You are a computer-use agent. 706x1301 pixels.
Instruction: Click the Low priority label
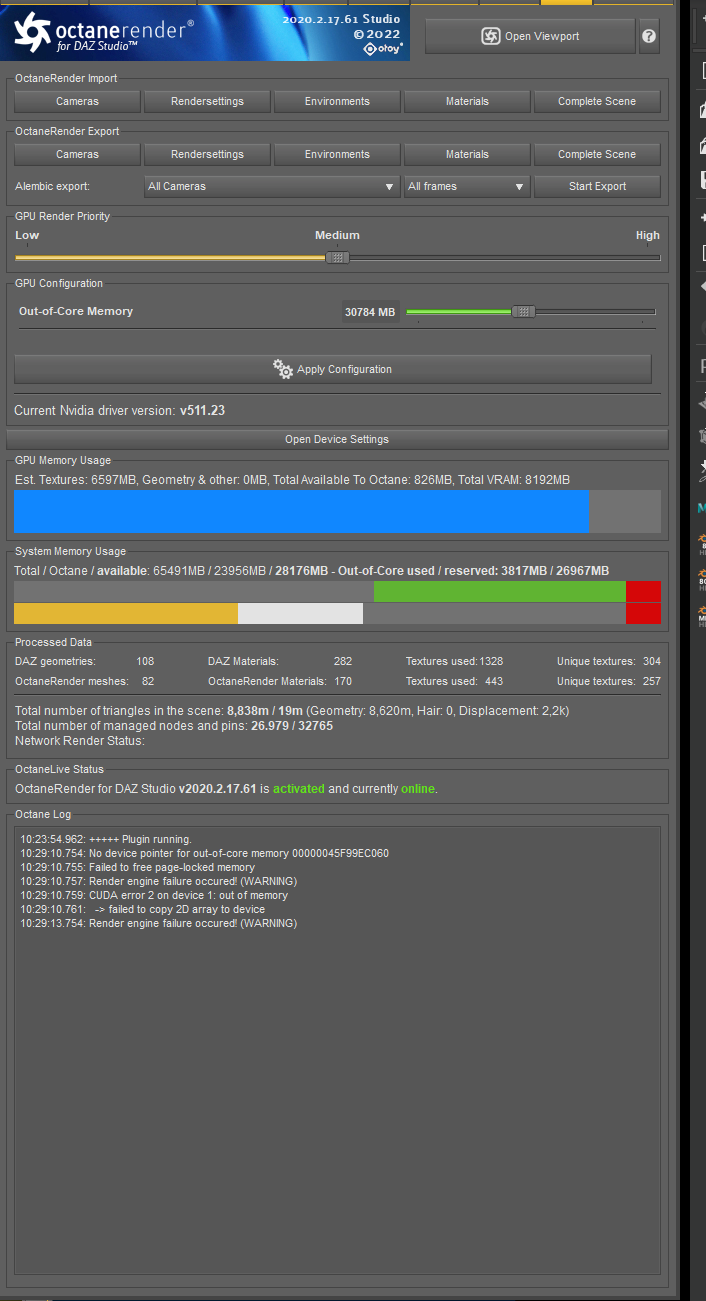[27, 235]
